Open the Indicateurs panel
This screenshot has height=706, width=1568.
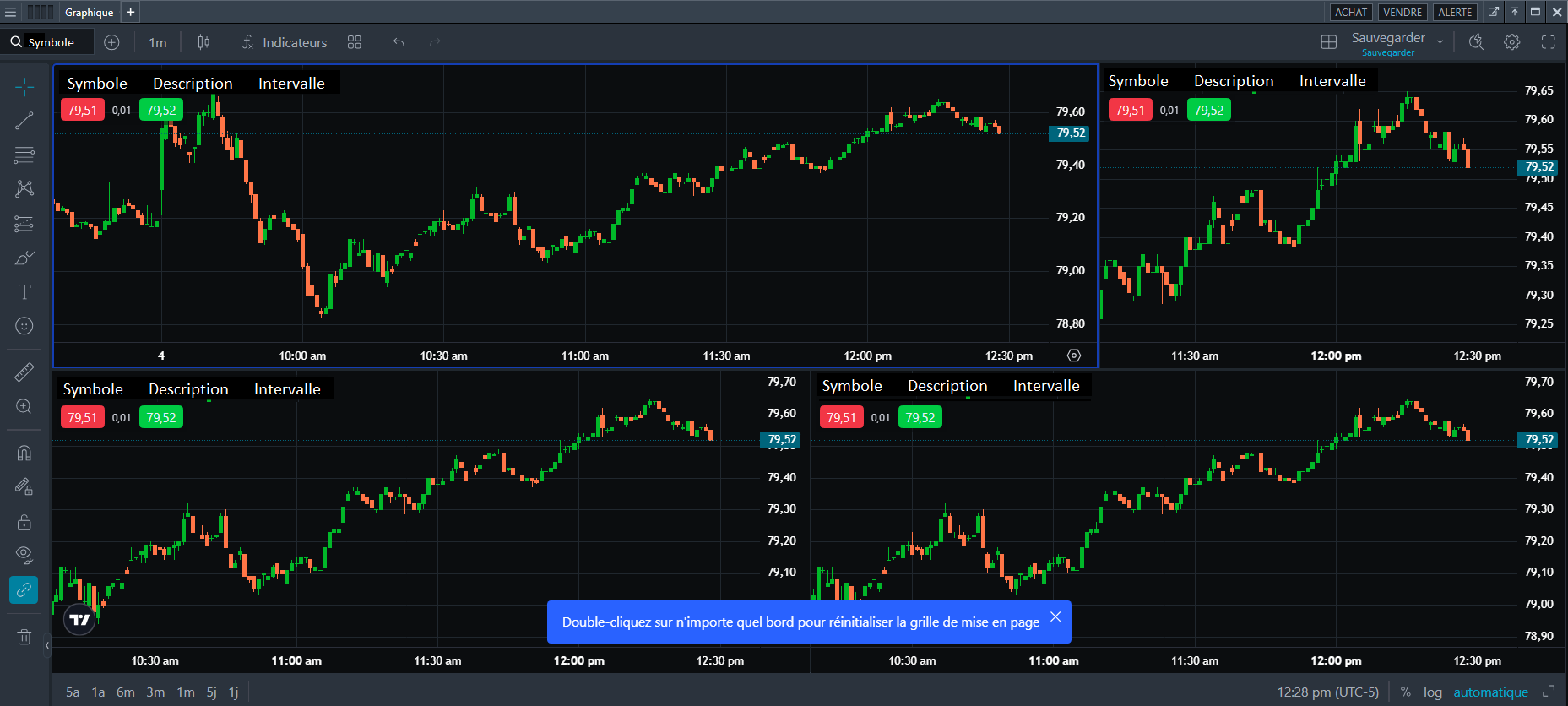tap(285, 42)
